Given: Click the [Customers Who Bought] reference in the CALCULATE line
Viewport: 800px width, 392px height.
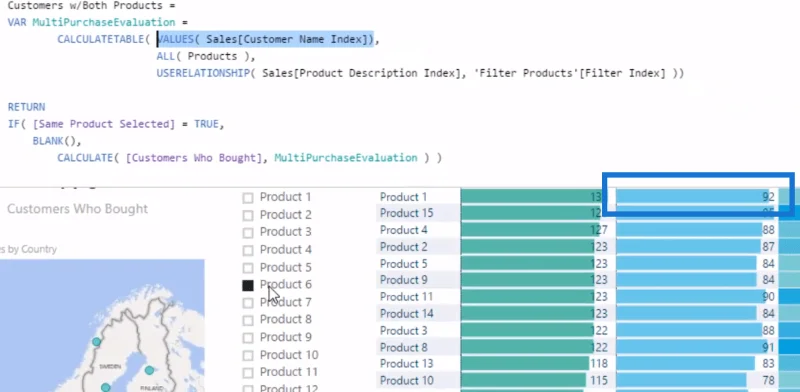Looking at the screenshot, I should coord(193,158).
